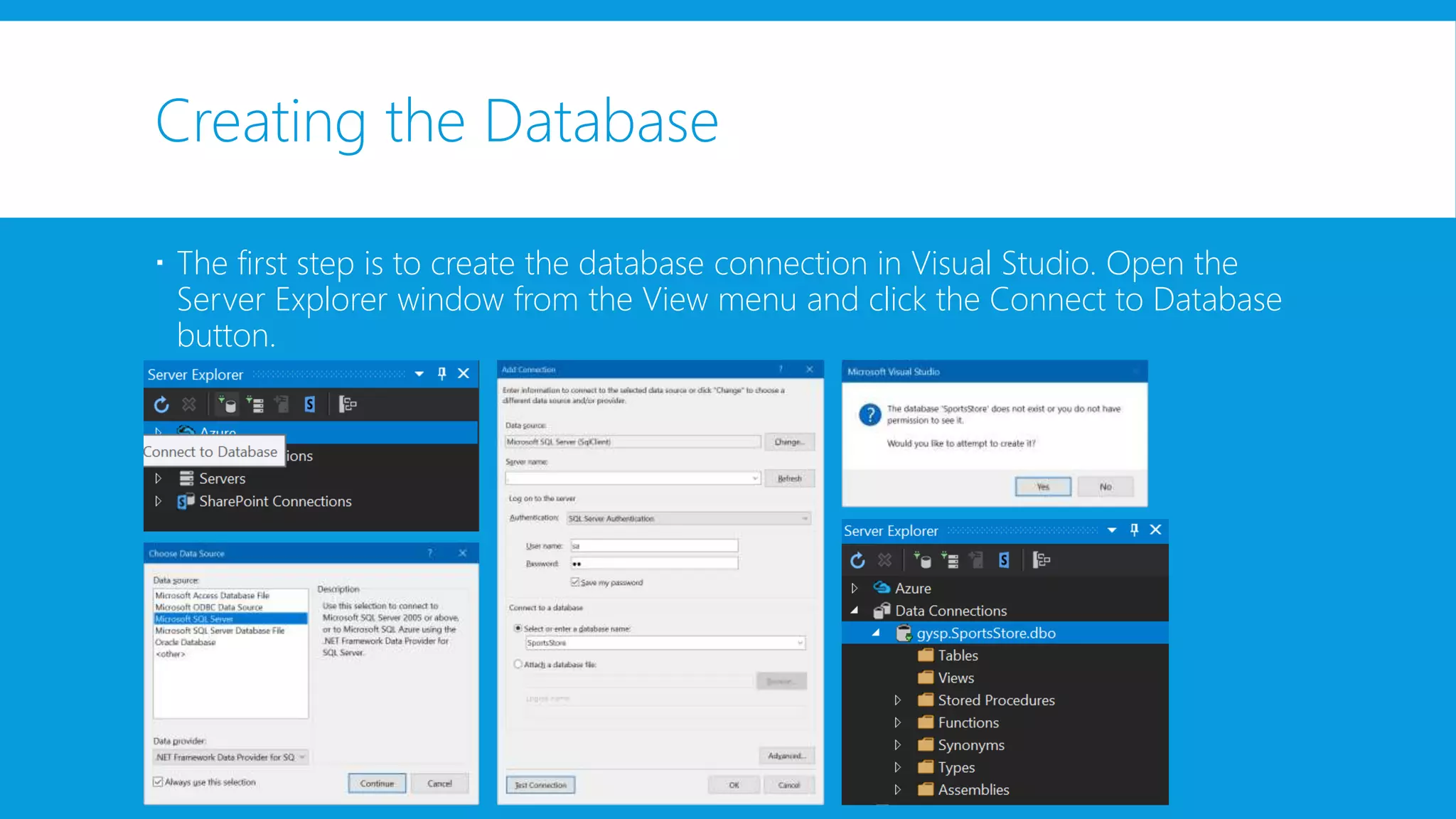Expand SharePoint Connections node
1456x819 pixels.
click(x=159, y=501)
